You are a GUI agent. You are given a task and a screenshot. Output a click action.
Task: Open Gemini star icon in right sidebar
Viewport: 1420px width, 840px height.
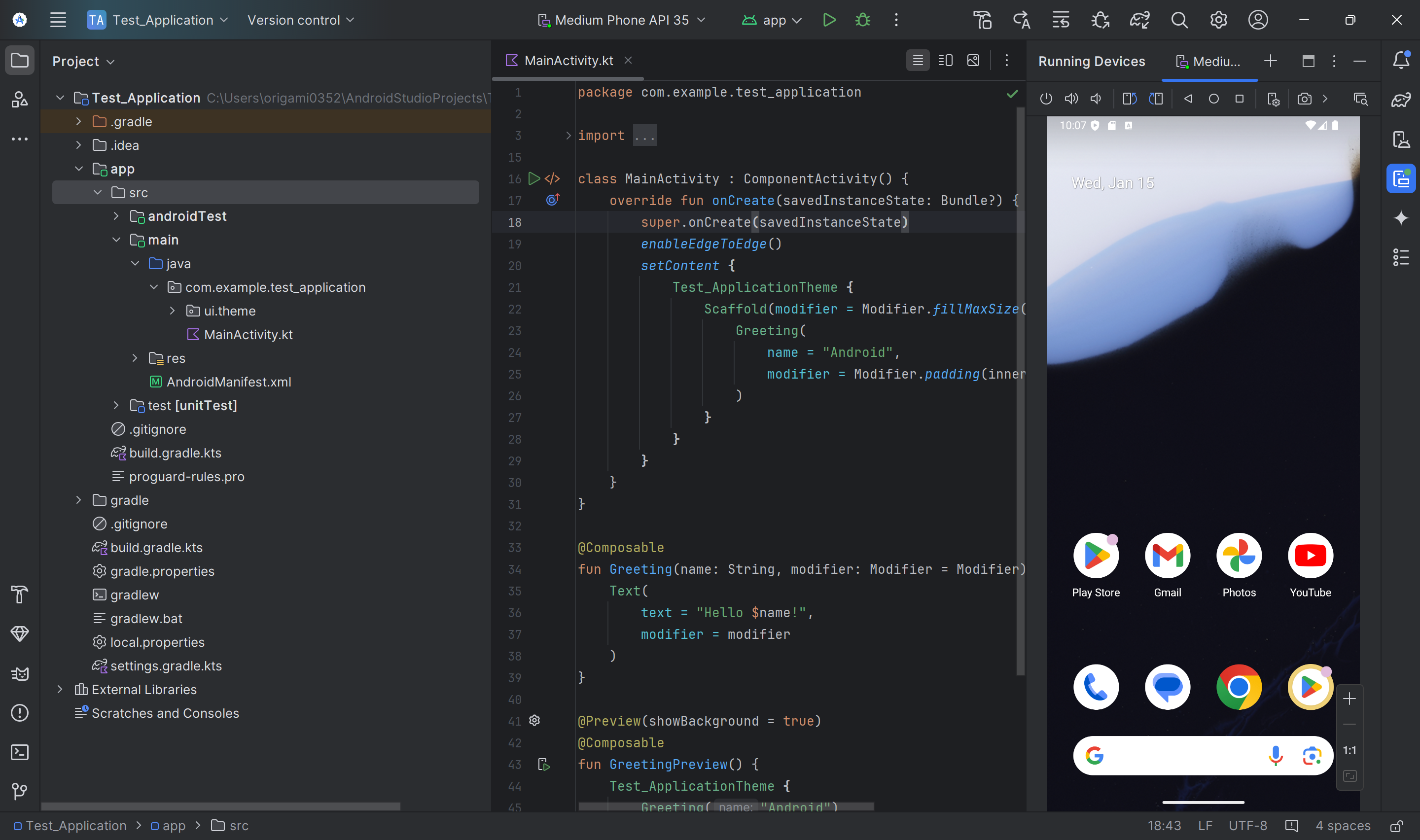pos(1401,218)
